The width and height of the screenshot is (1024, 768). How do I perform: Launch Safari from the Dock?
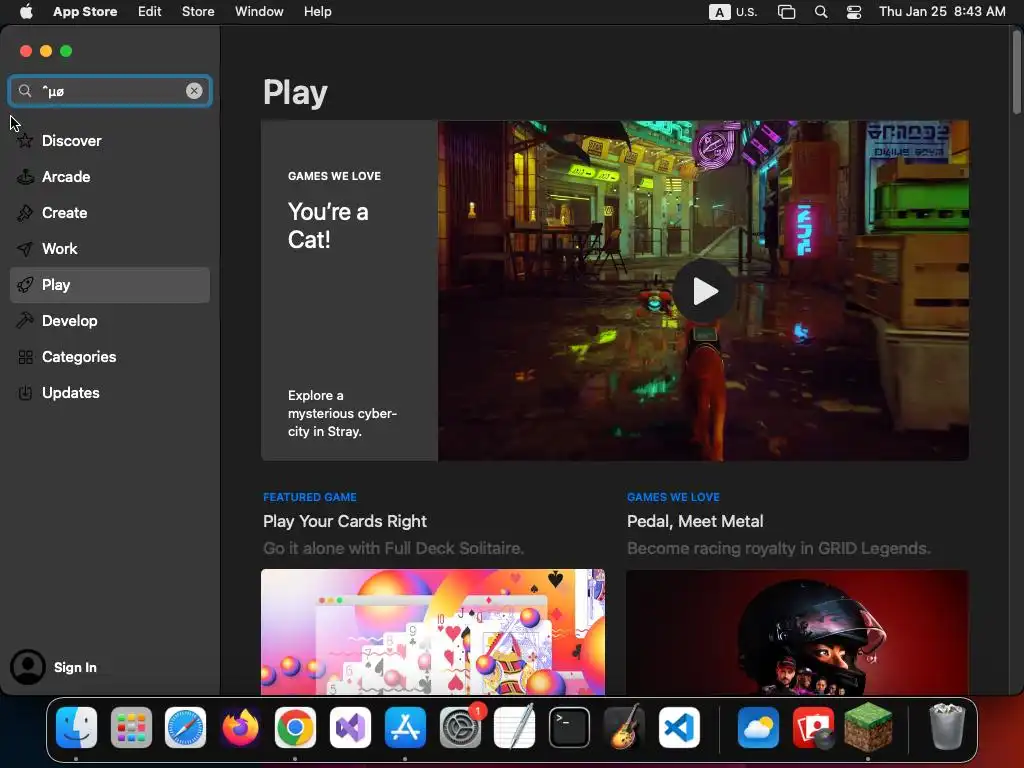(185, 728)
